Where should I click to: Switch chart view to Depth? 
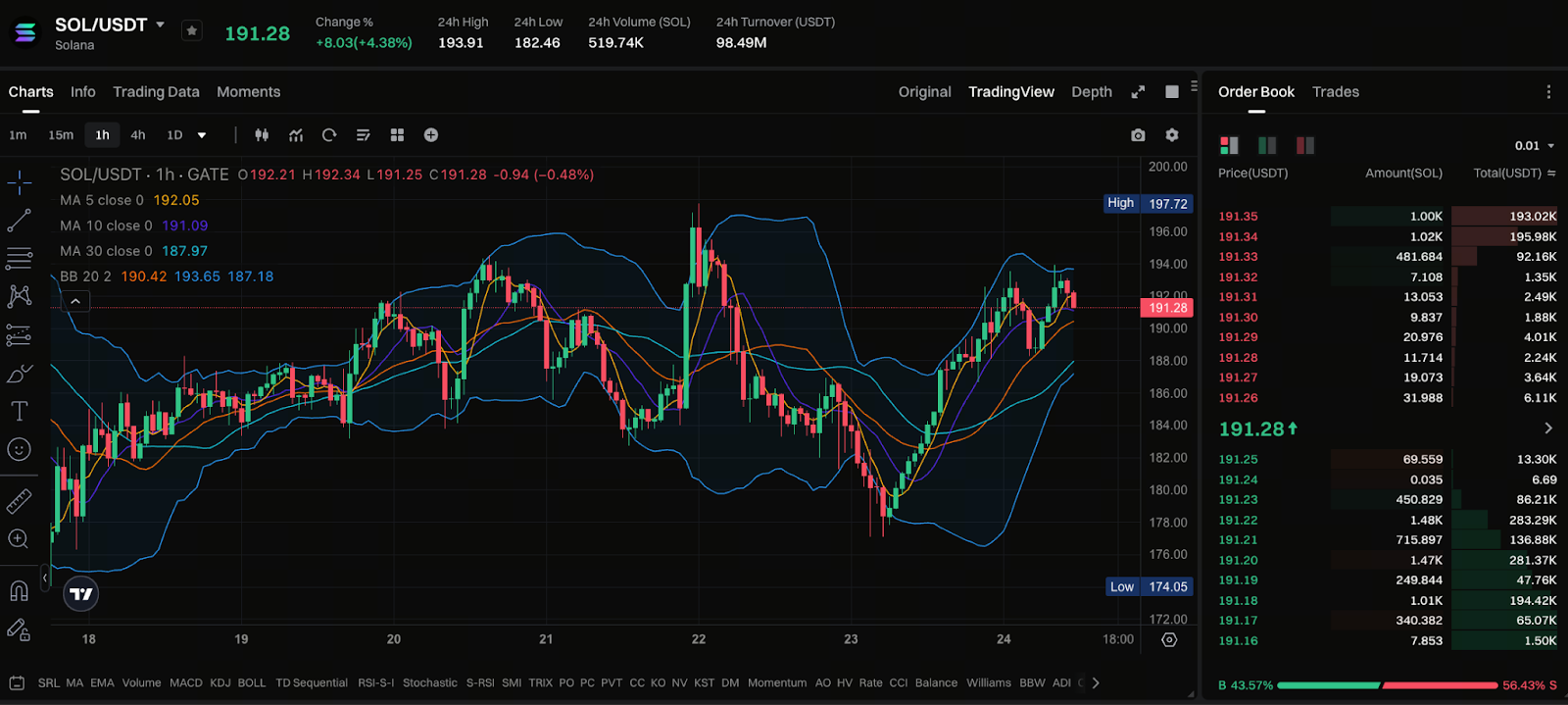pos(1091,92)
